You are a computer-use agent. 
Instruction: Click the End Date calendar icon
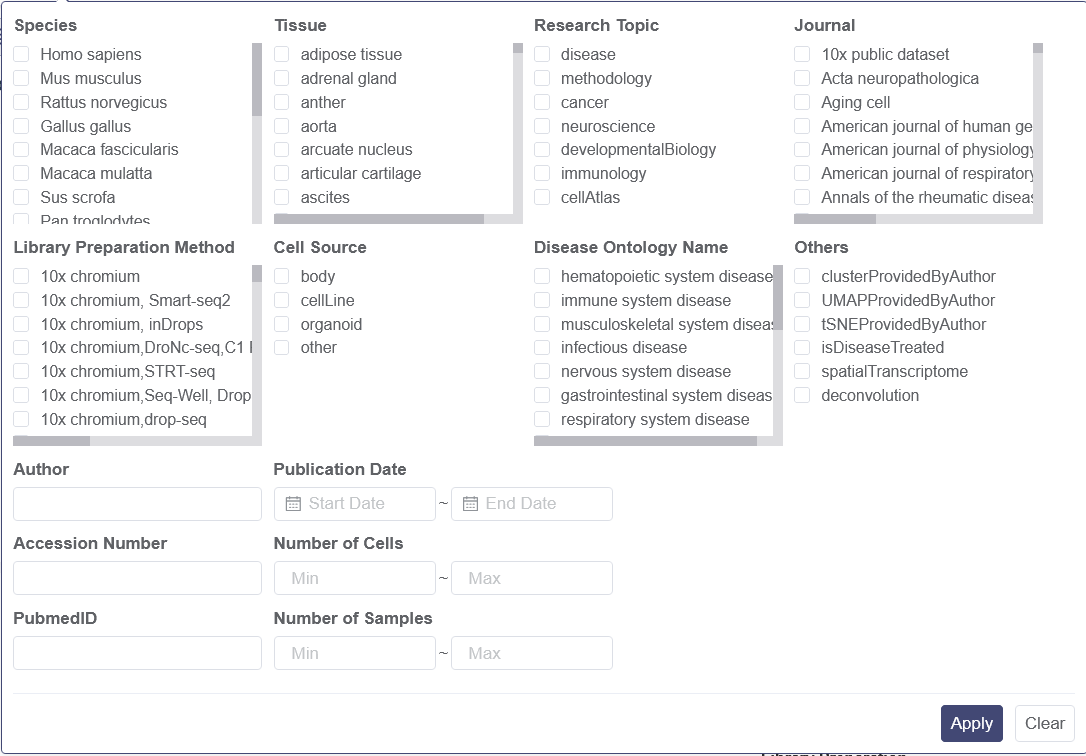click(470, 504)
